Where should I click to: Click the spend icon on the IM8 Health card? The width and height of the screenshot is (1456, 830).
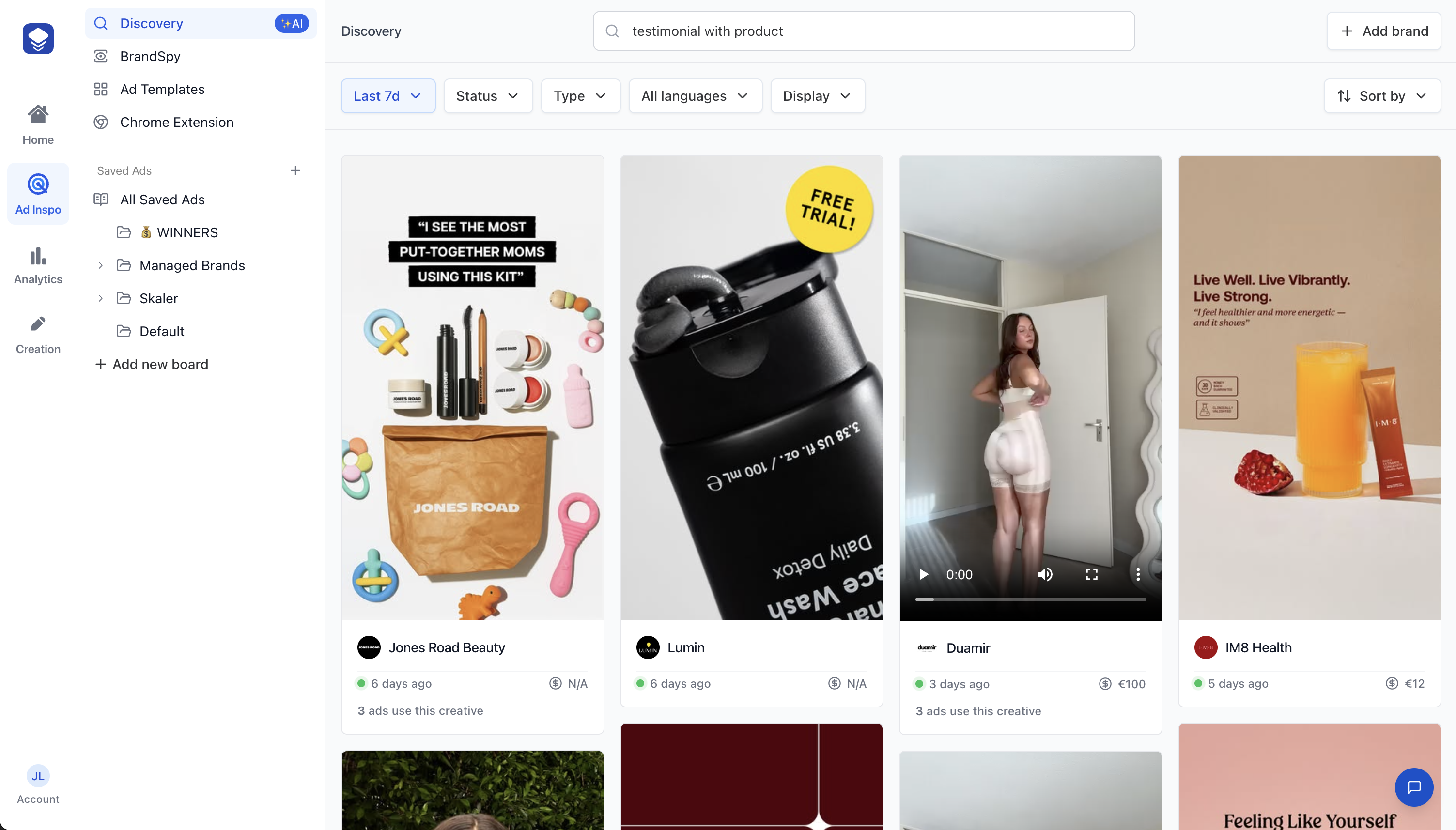[1392, 683]
